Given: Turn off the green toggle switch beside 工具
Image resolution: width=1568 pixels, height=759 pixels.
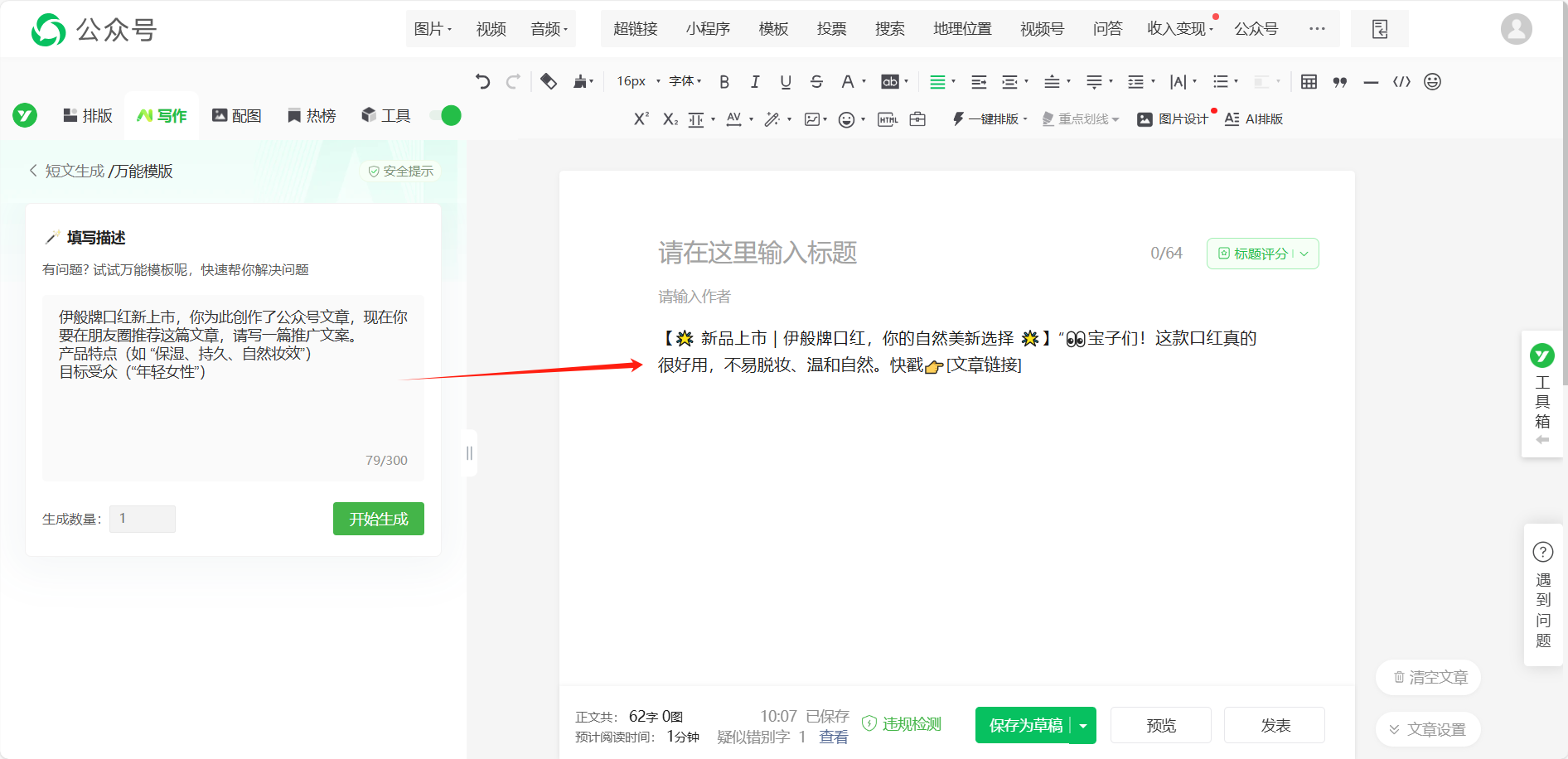Looking at the screenshot, I should (446, 115).
